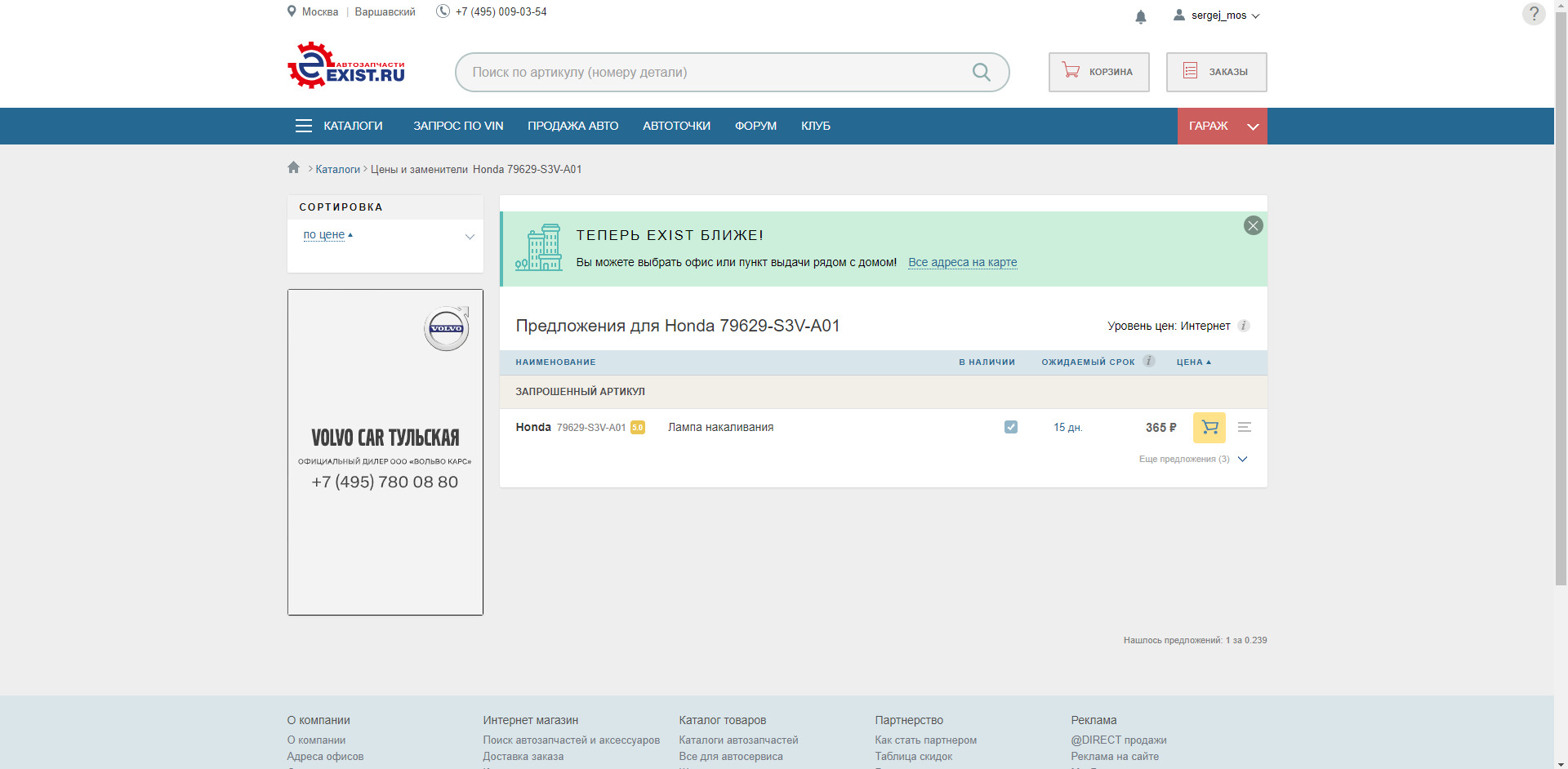Open notifications bell
The image size is (1568, 769).
point(1141,16)
